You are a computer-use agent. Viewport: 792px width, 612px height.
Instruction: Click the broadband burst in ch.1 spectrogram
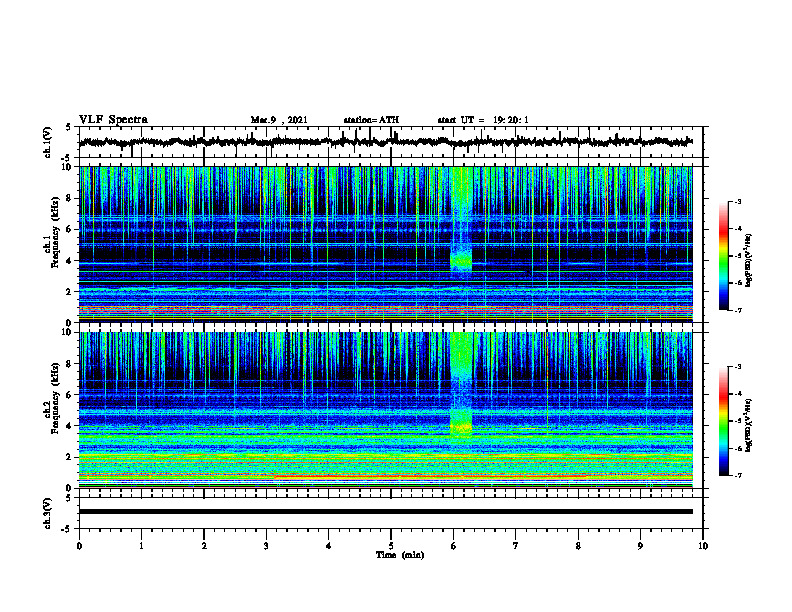click(x=461, y=222)
